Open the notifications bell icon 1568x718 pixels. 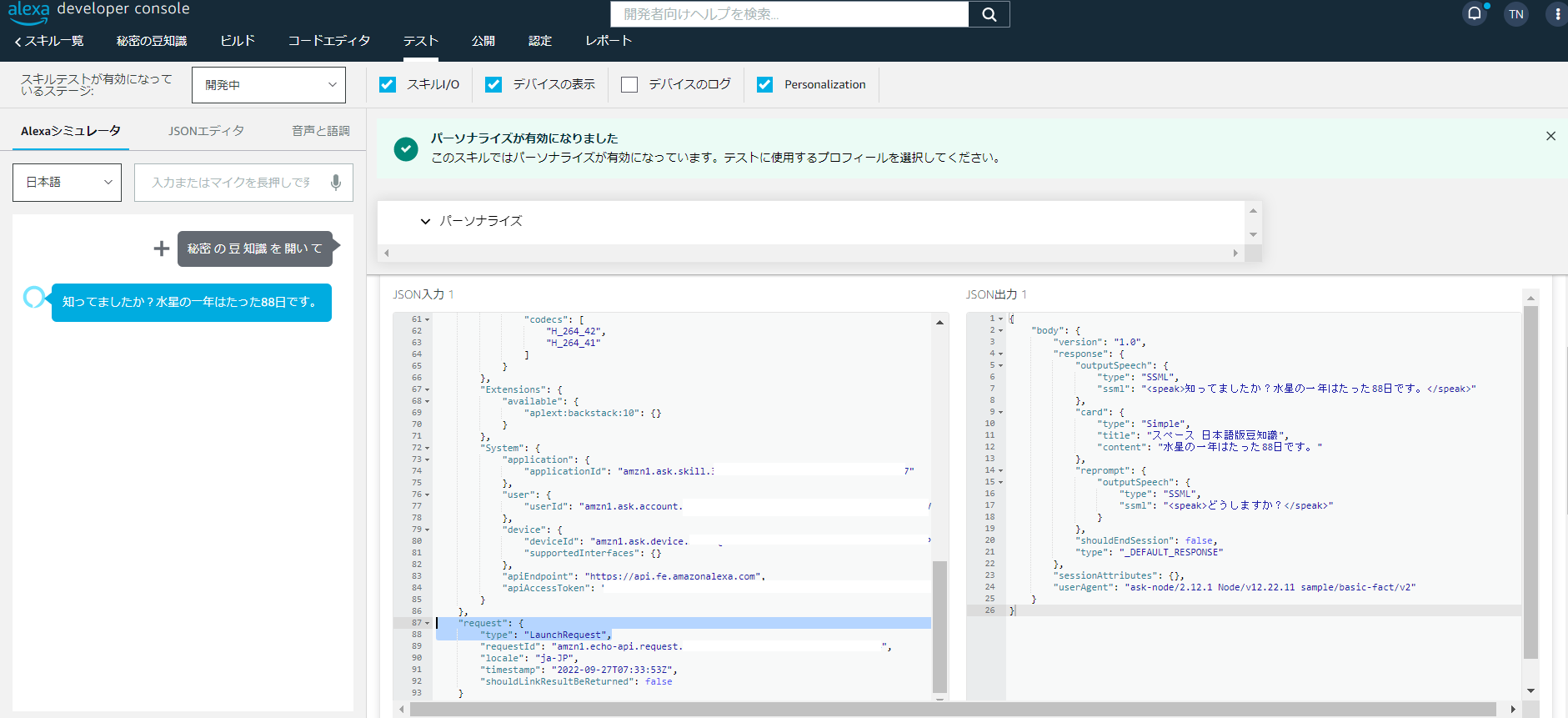click(x=1475, y=13)
